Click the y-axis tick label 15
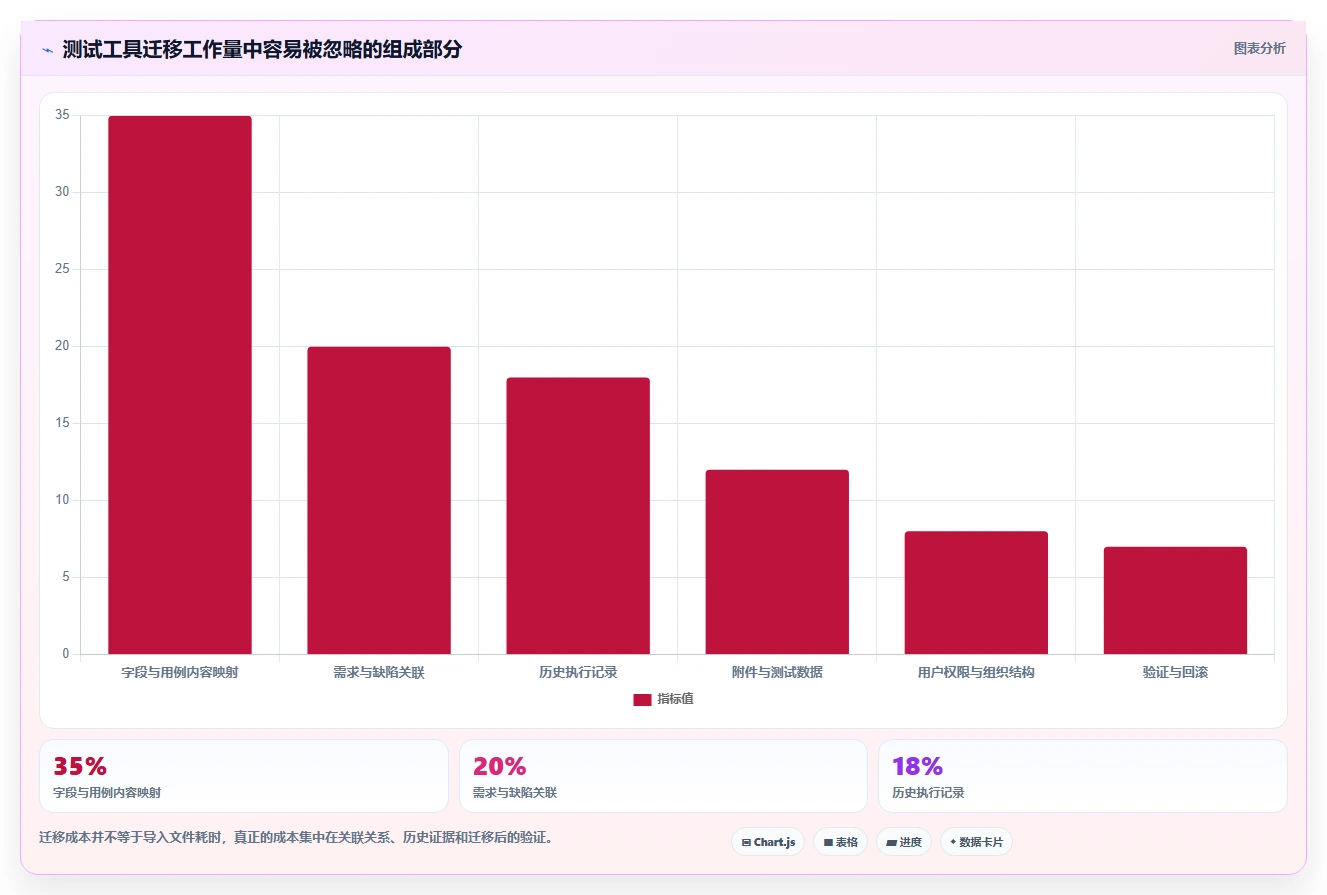 point(63,423)
